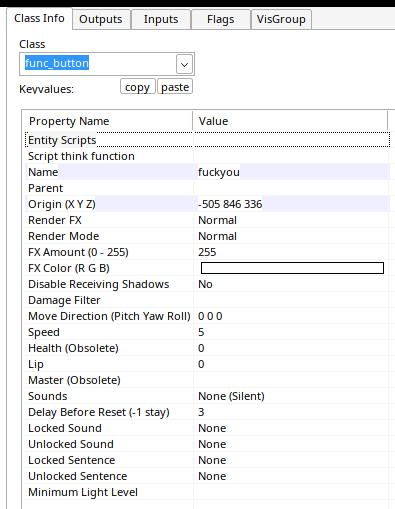Open the VisGroup tab
This screenshot has width=395, height=509.
(281, 19)
